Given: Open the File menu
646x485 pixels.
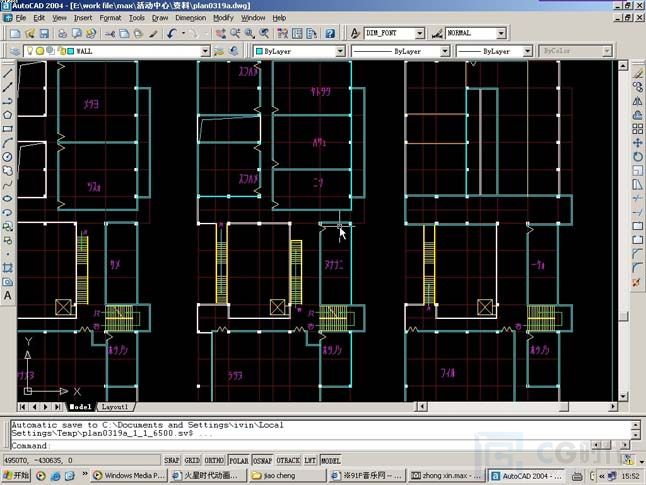Looking at the screenshot, I should pos(21,18).
